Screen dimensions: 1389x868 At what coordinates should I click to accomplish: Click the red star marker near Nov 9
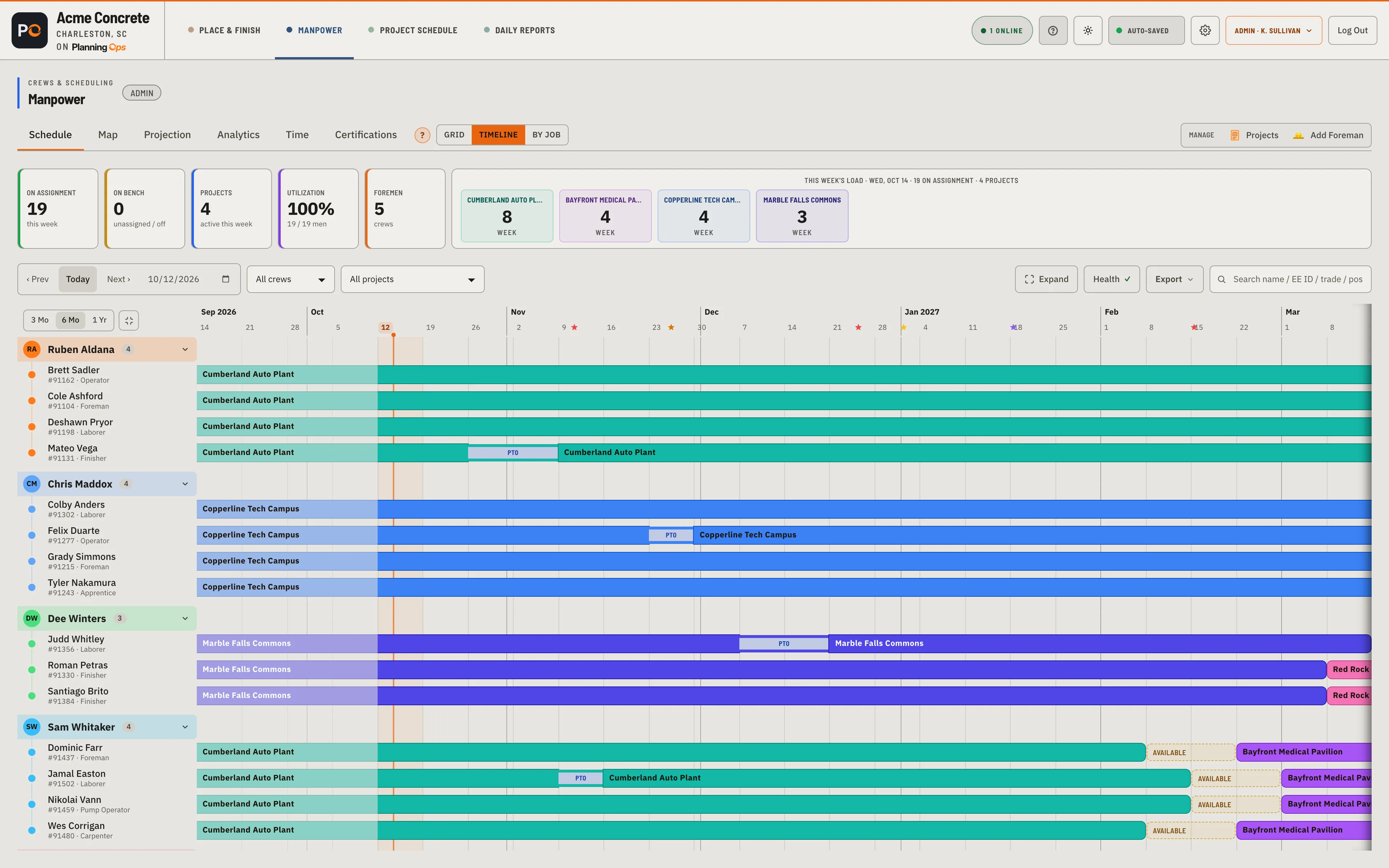(x=574, y=327)
